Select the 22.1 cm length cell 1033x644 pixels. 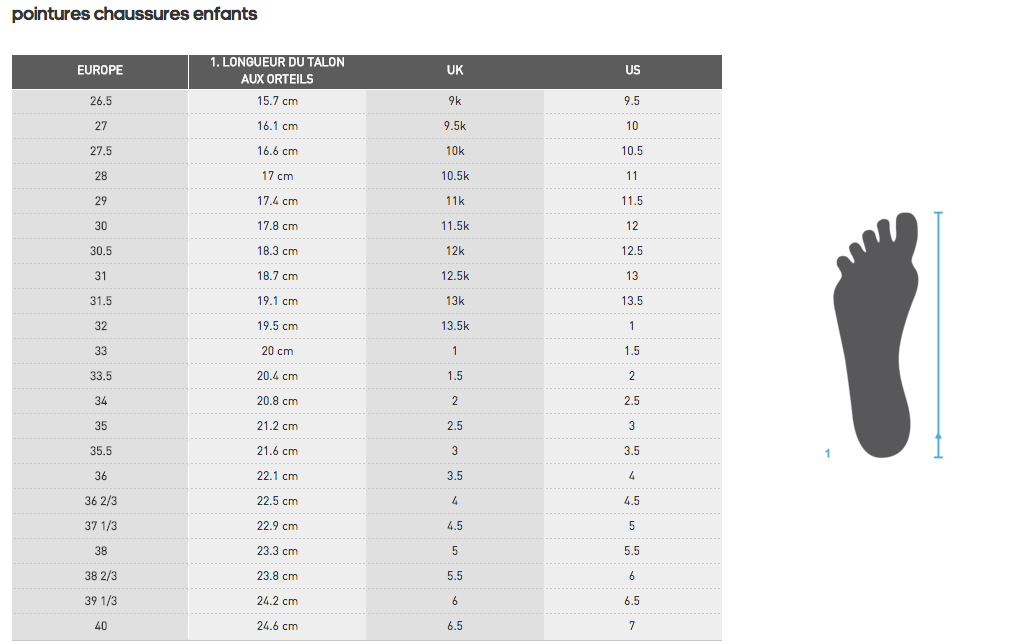[277, 476]
